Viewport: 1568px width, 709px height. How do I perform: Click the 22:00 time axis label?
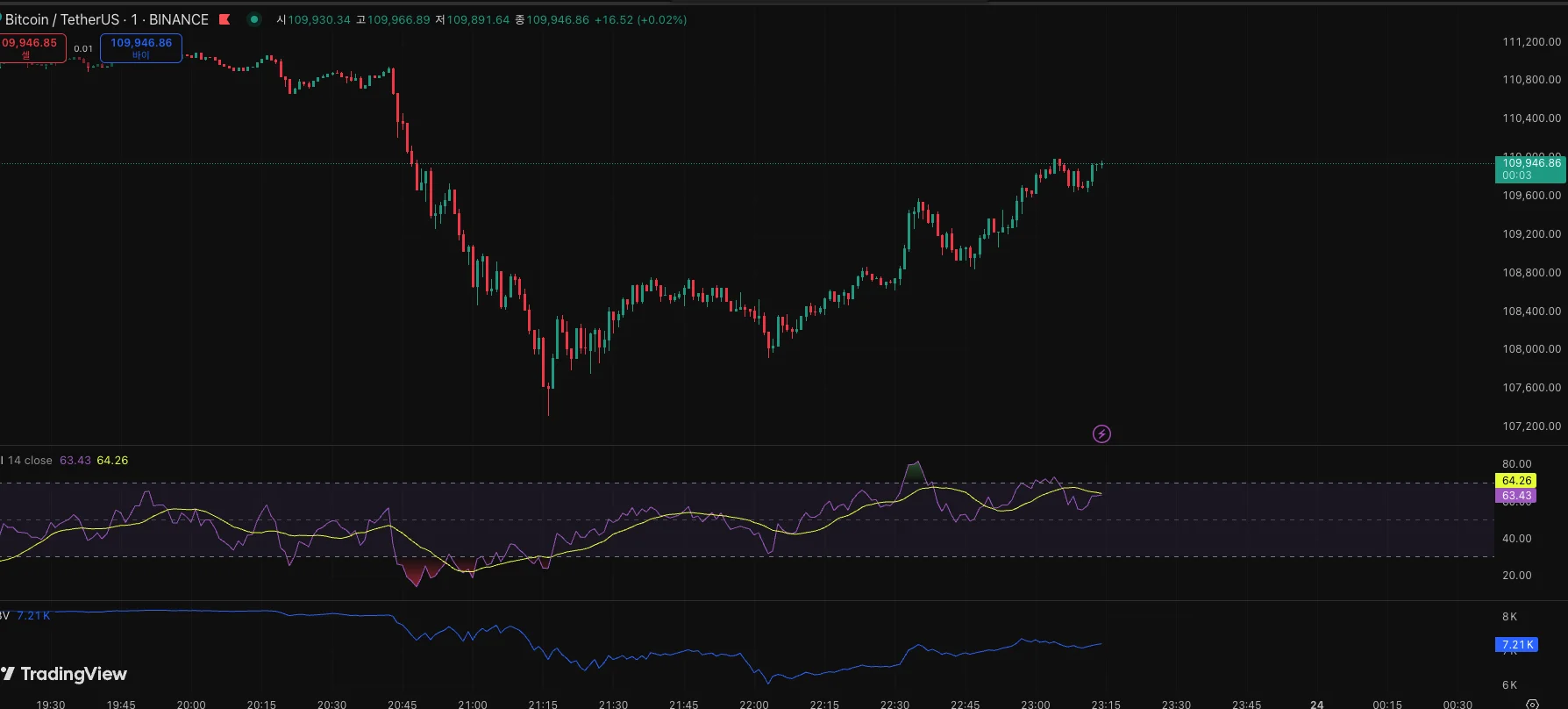754,705
